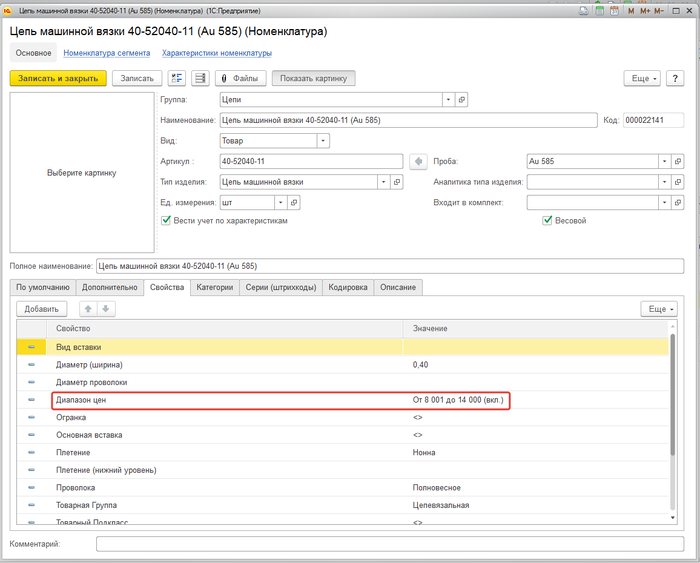
Task: Click the open icon next to Тип изделия
Action: coord(397,182)
